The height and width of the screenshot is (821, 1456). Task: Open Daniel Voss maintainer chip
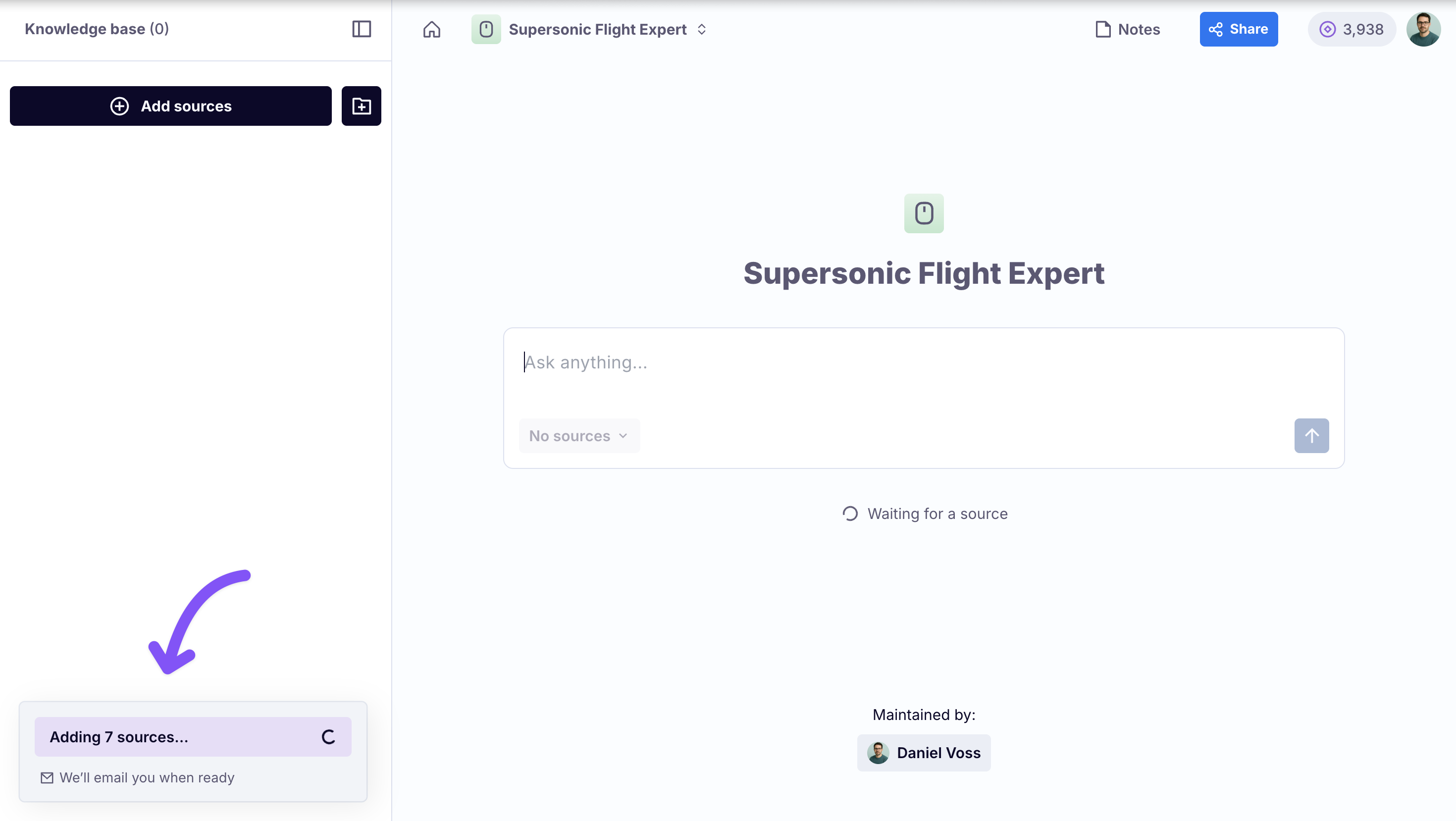(924, 753)
